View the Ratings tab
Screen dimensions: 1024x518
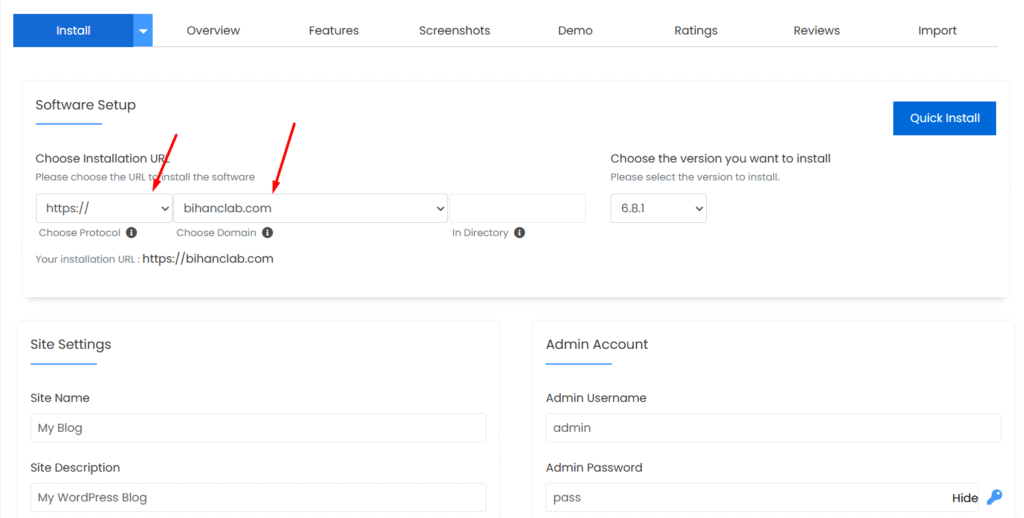point(696,31)
